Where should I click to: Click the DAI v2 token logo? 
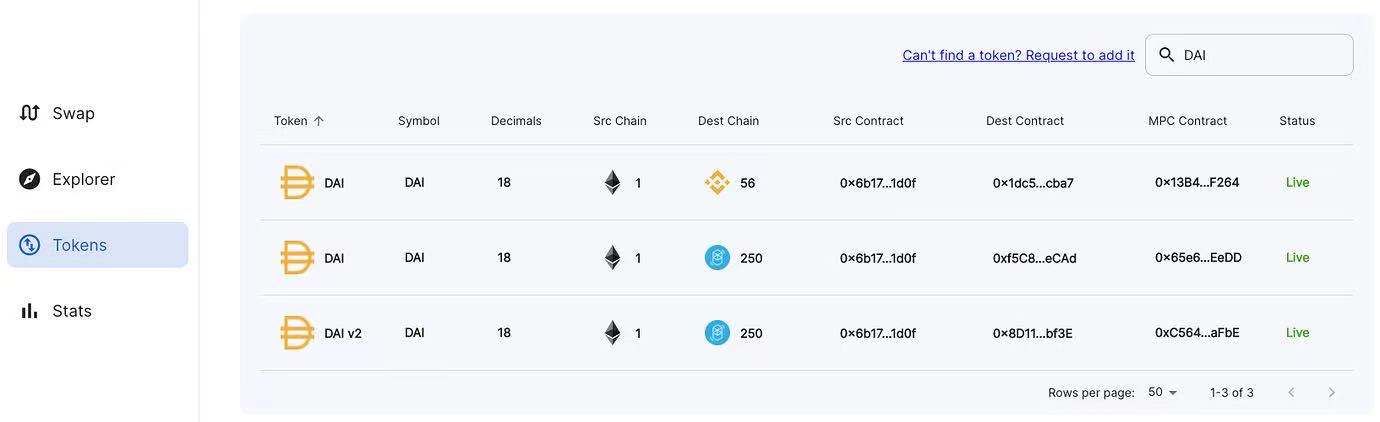[x=297, y=333]
